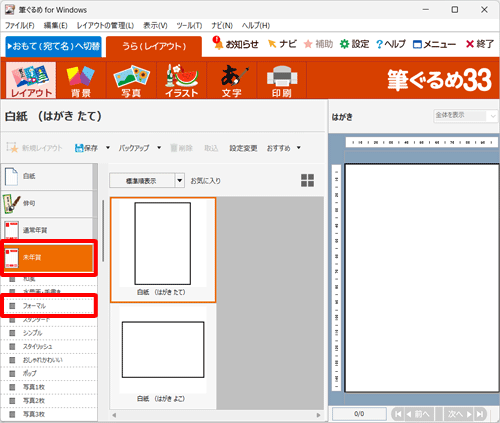
Task: Select the ポップ subcategory
Action: click(49, 373)
